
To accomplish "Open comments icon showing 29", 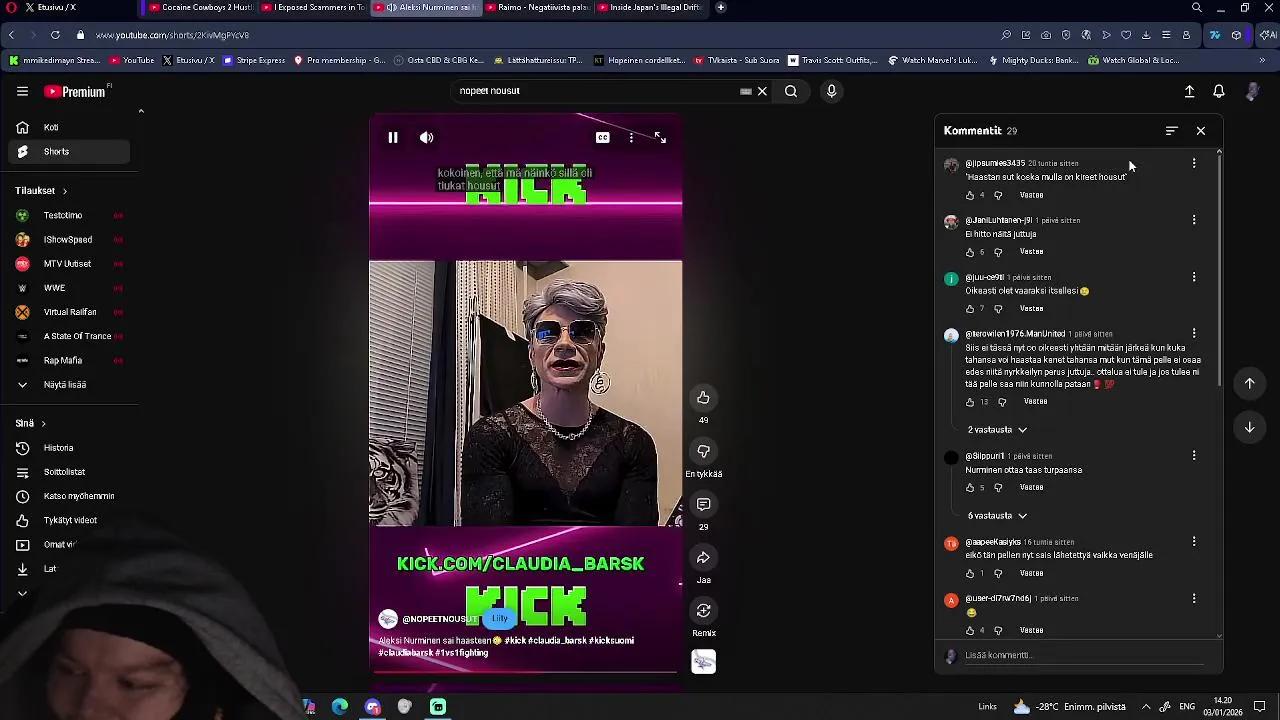I will coord(703,504).
